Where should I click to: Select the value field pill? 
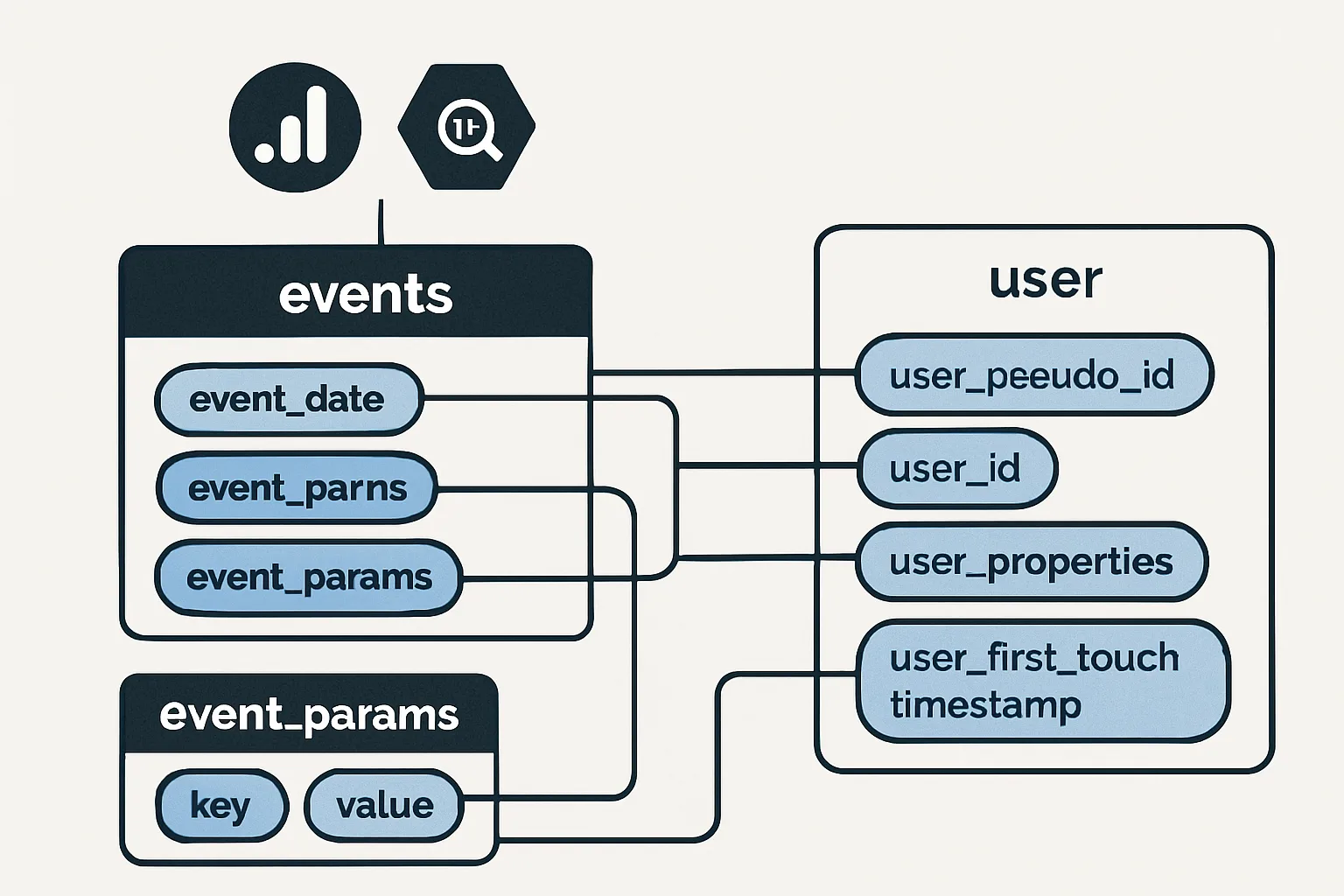384,805
